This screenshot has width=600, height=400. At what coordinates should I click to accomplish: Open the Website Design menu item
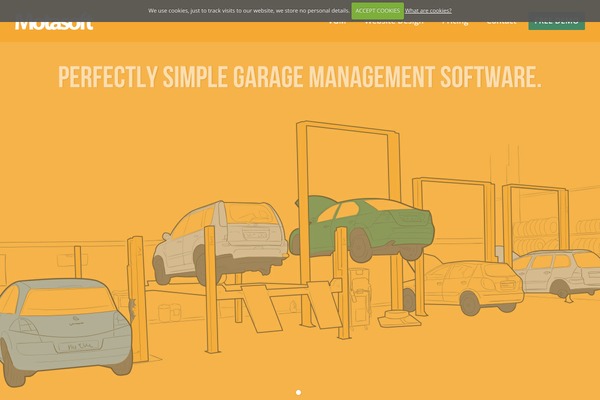point(394,23)
